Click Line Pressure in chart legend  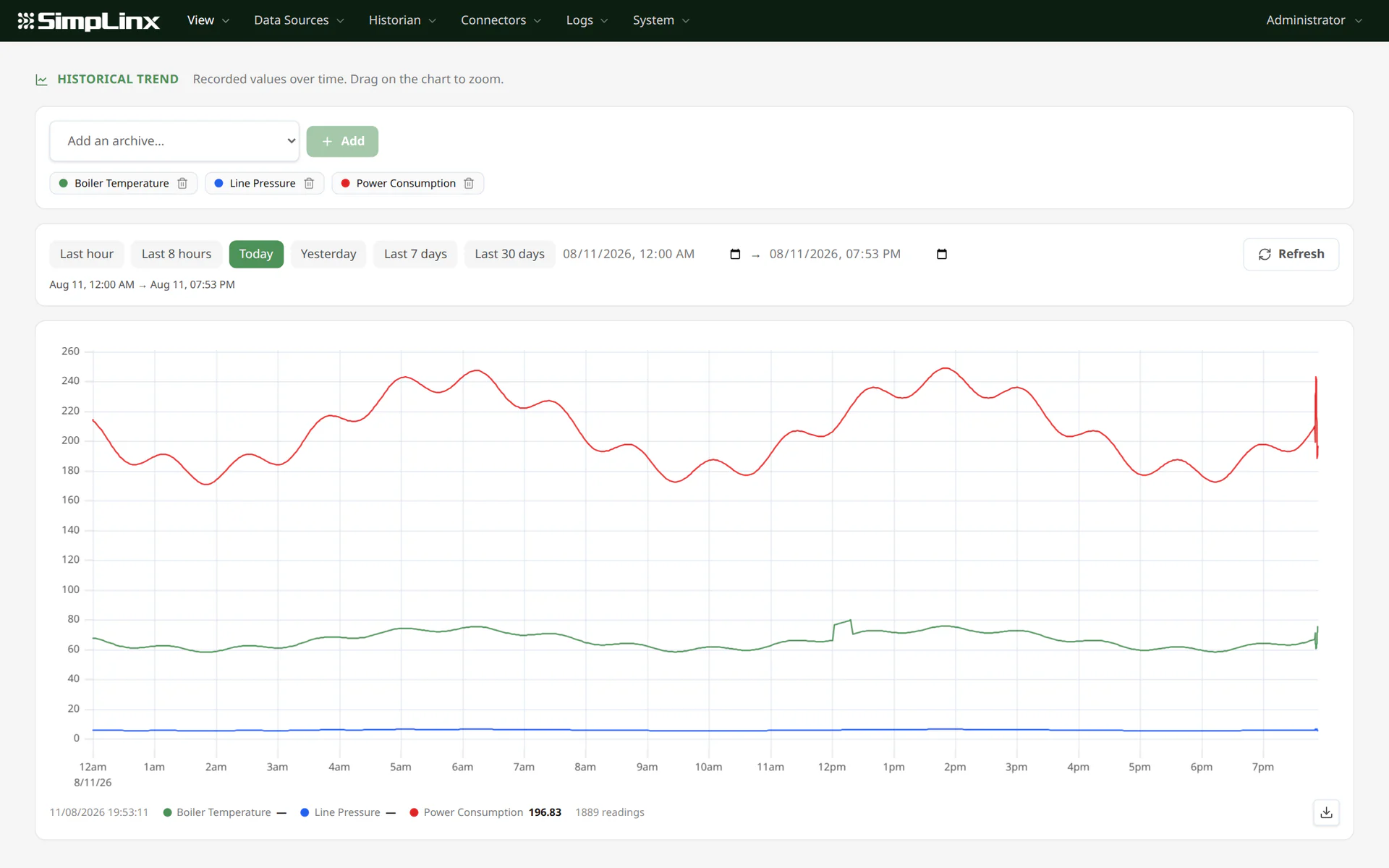click(x=347, y=812)
